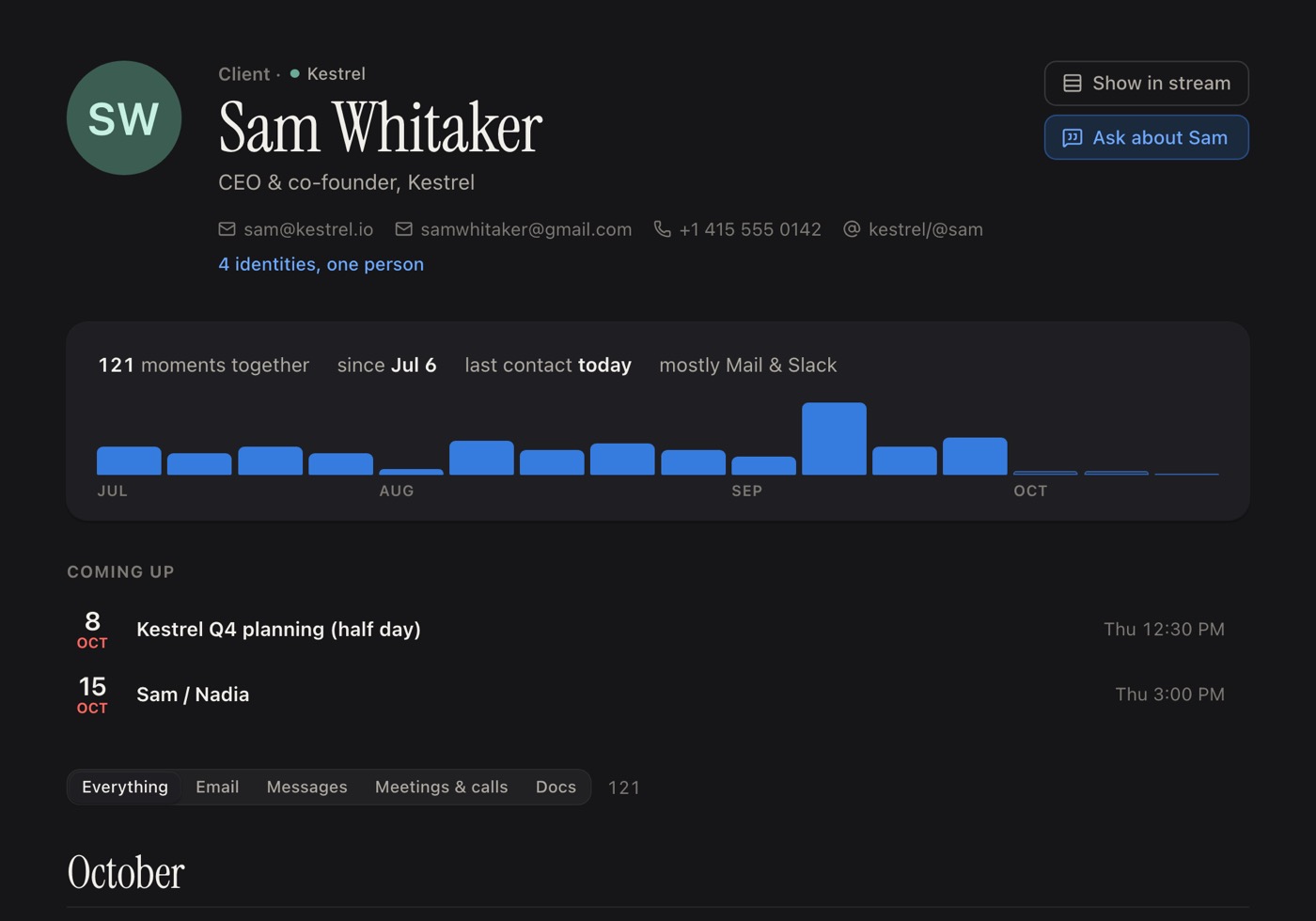Switch to the Docs tab
This screenshot has height=921, width=1316.
click(x=556, y=787)
